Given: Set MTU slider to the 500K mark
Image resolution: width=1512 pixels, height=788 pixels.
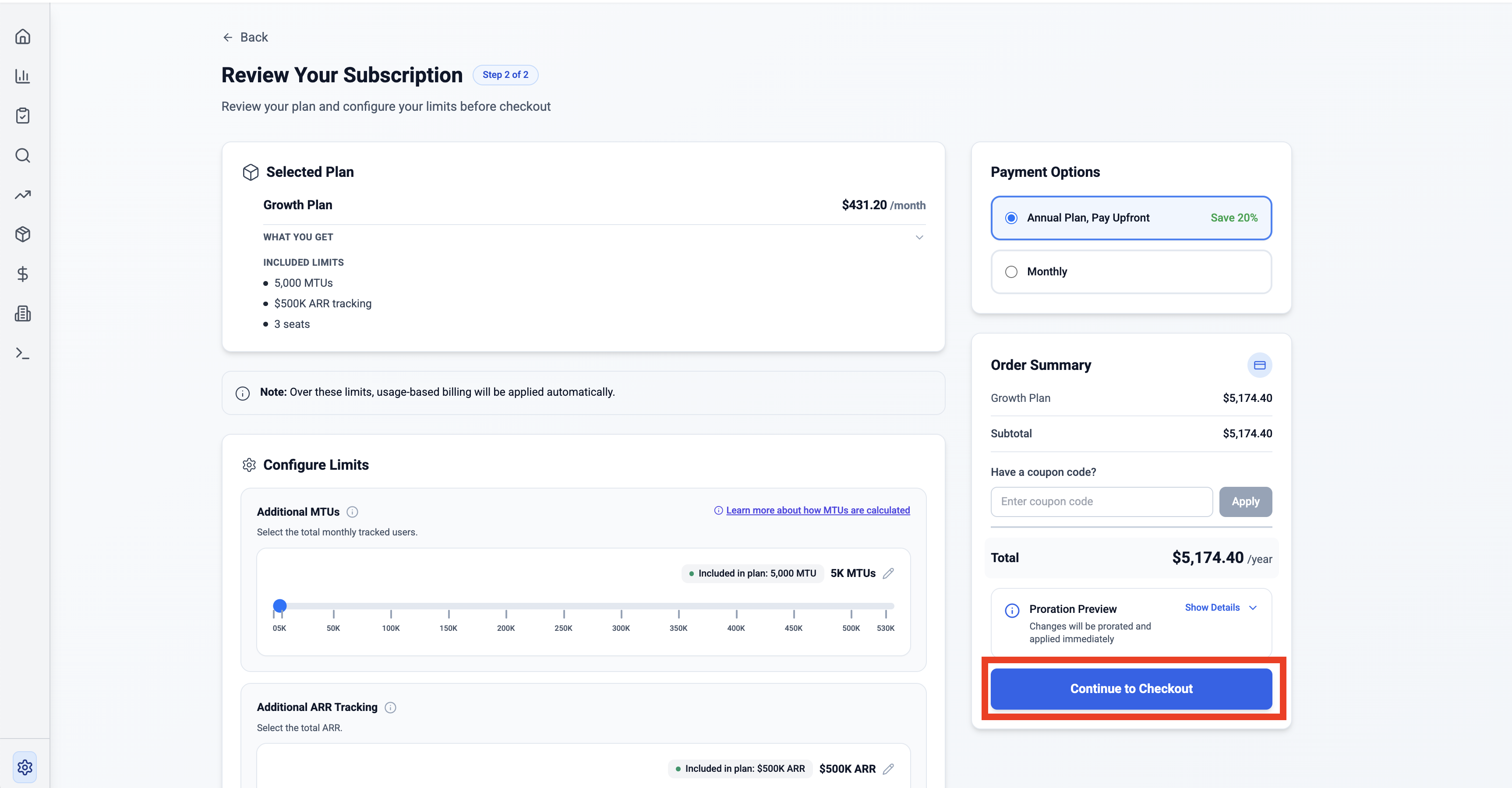Looking at the screenshot, I should tap(851, 606).
